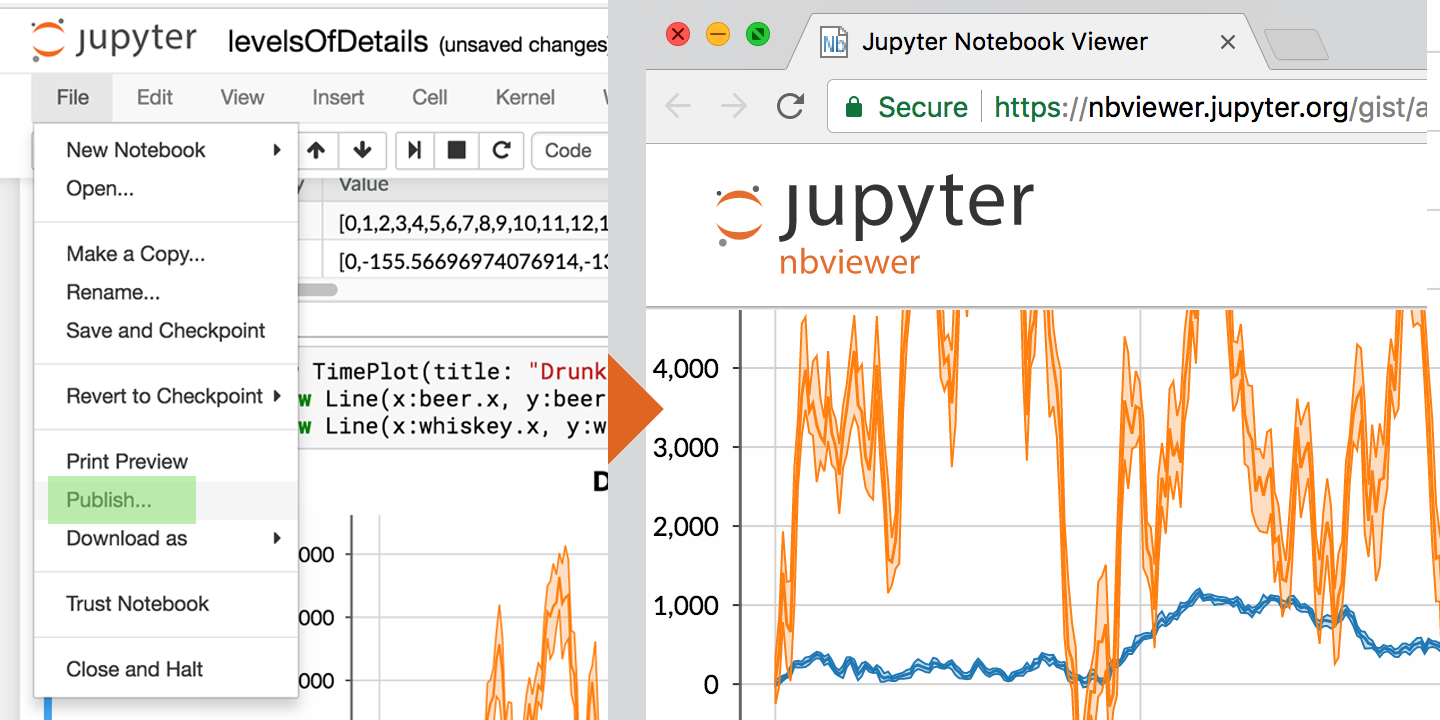This screenshot has height=720, width=1440.
Task: Click the green fullscreen window button
Action: coord(758,35)
